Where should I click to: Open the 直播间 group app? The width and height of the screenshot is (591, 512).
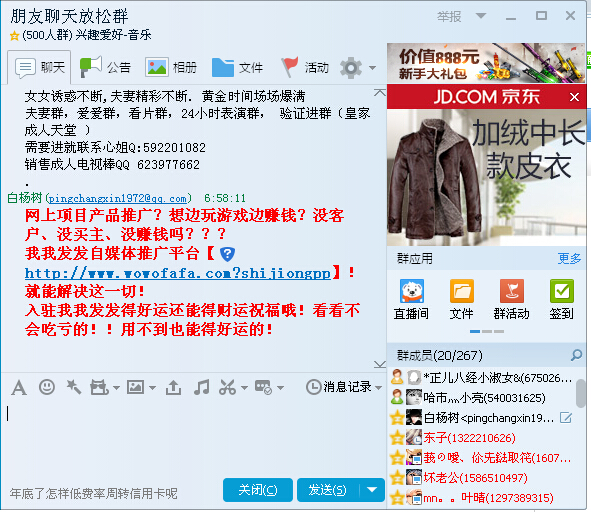[412, 299]
